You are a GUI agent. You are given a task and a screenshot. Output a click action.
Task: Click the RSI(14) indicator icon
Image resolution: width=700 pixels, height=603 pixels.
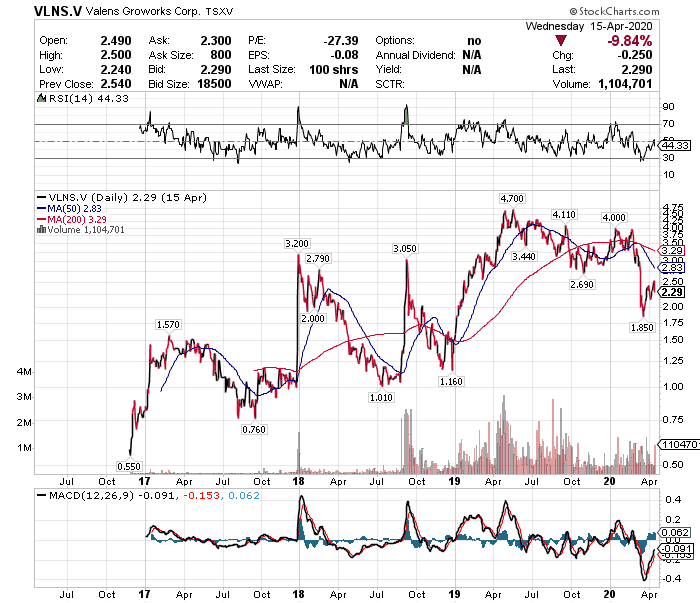[41, 98]
